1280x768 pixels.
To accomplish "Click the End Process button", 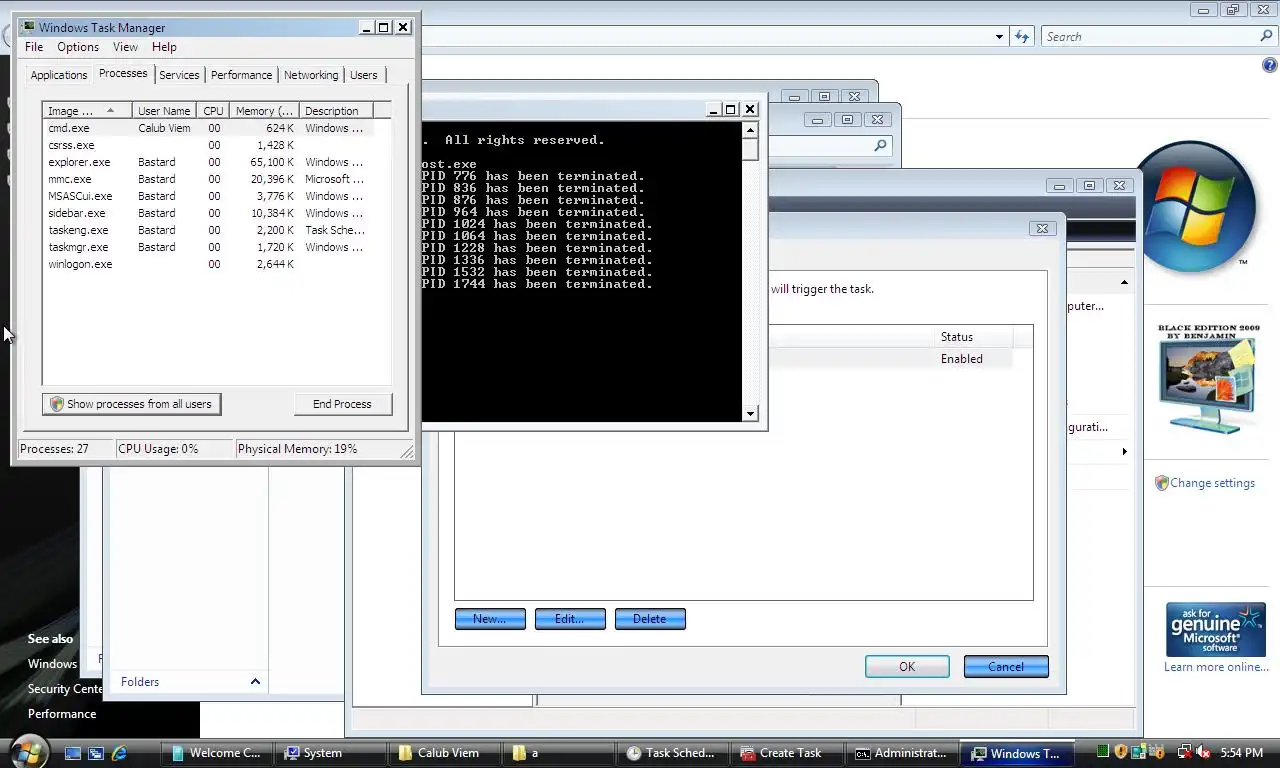I will [342, 404].
